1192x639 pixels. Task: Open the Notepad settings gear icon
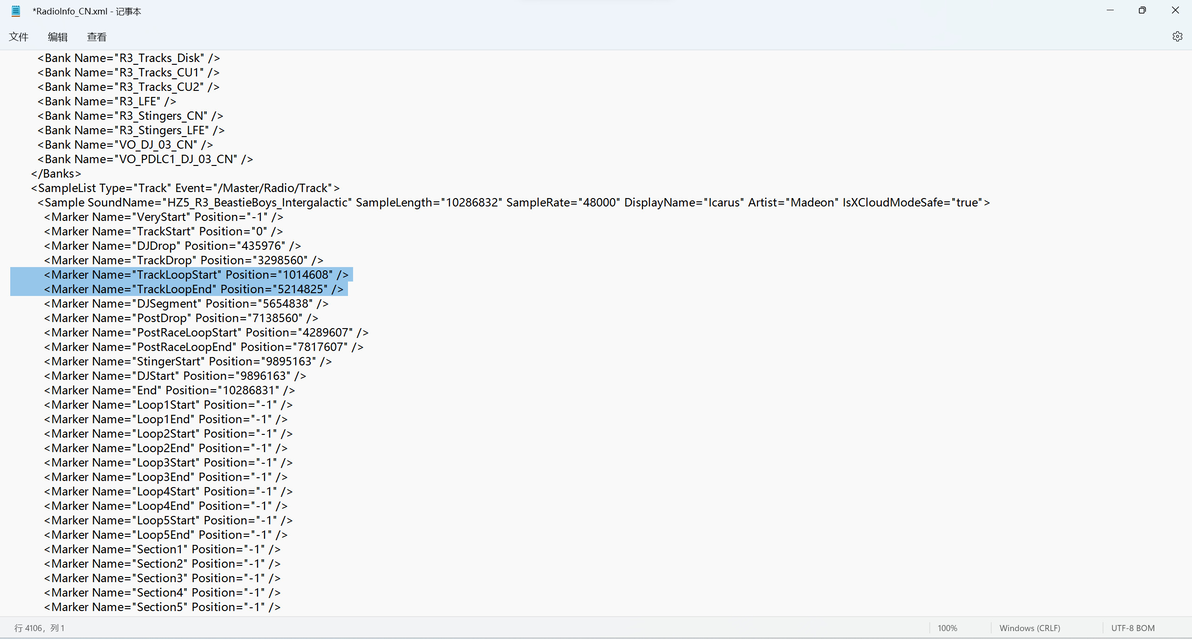click(1177, 36)
